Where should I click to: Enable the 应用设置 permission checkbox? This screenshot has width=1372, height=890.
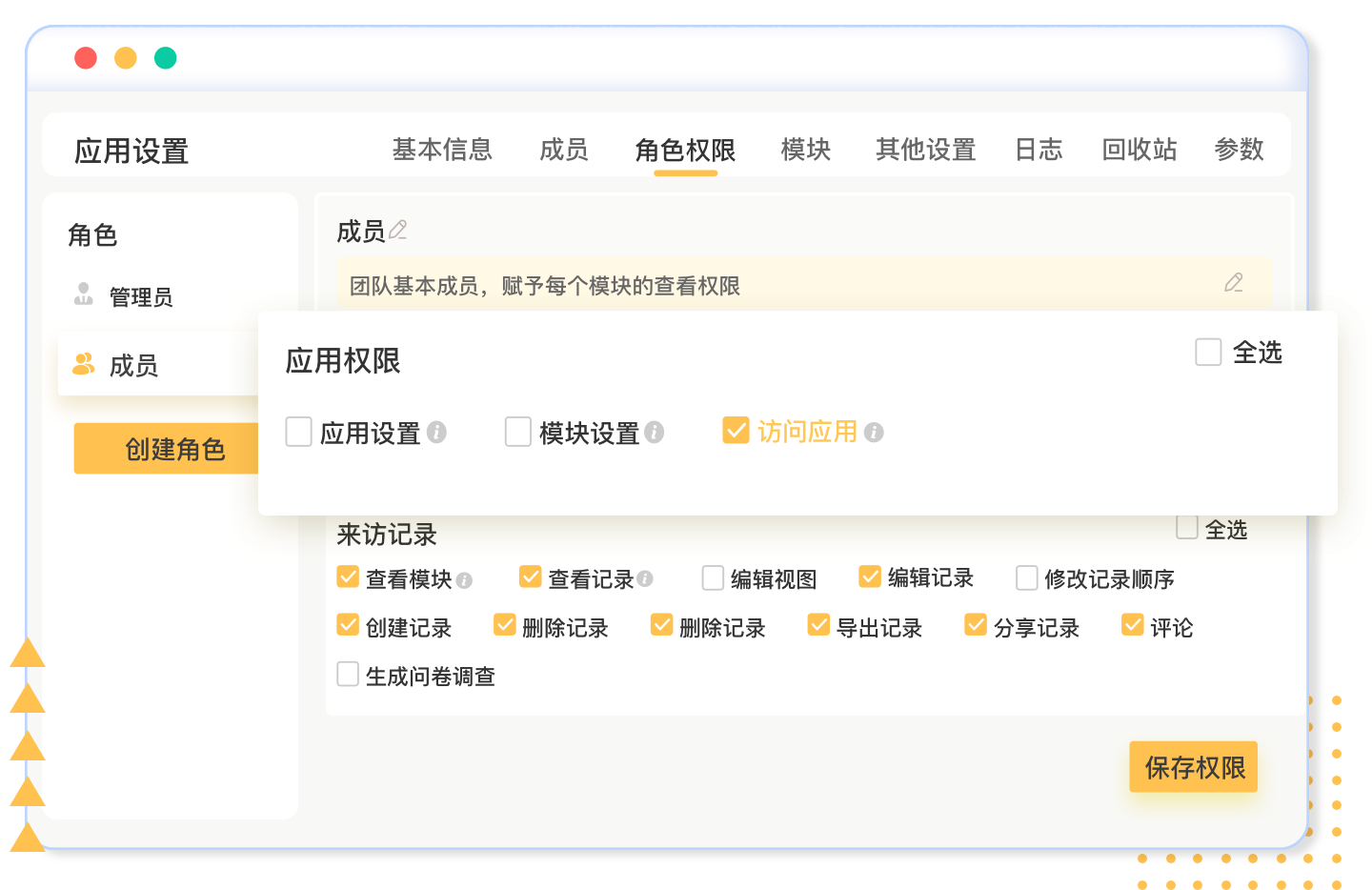[x=299, y=432]
